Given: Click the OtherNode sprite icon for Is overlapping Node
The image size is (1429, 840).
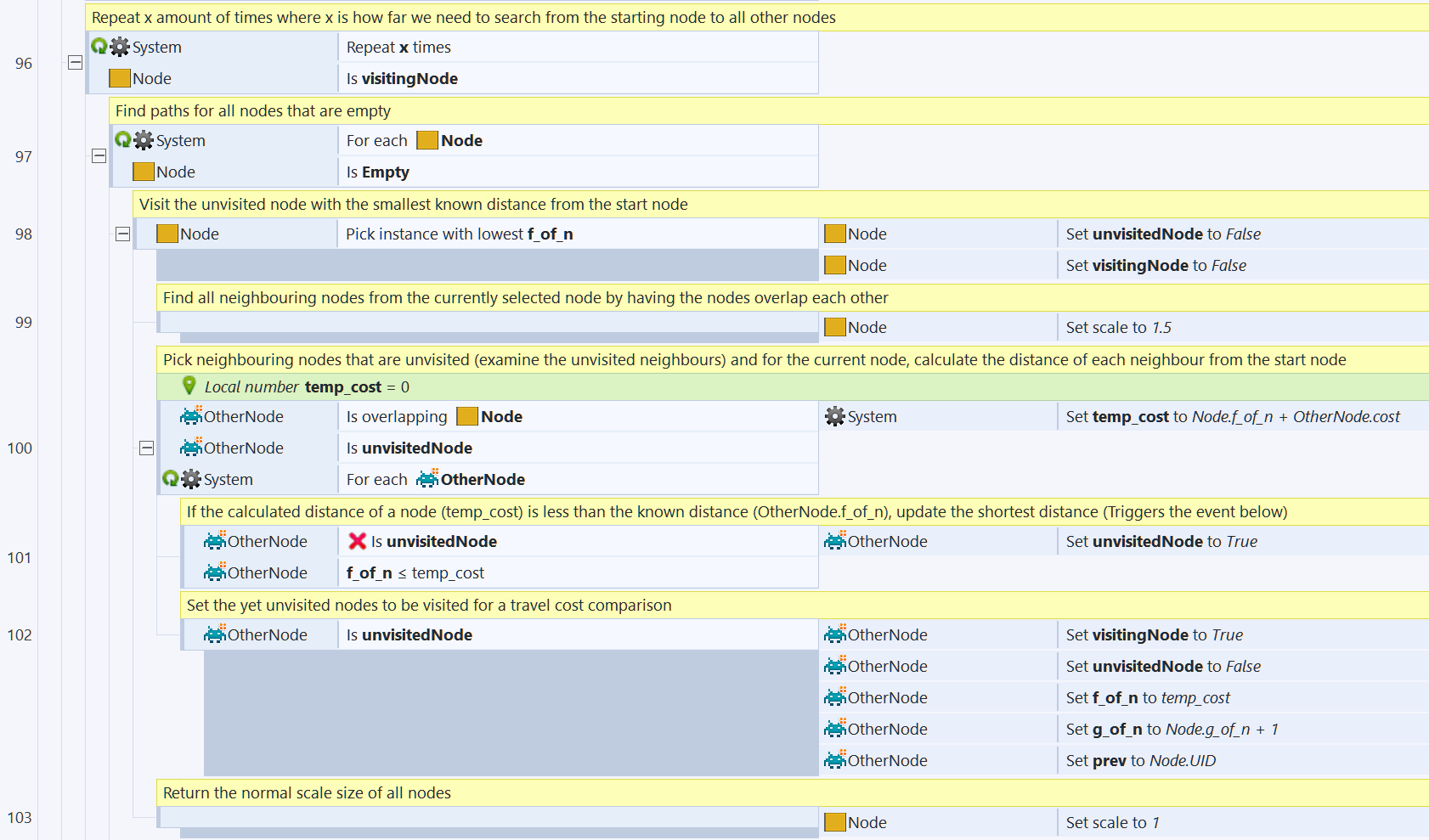Looking at the screenshot, I should point(191,417).
